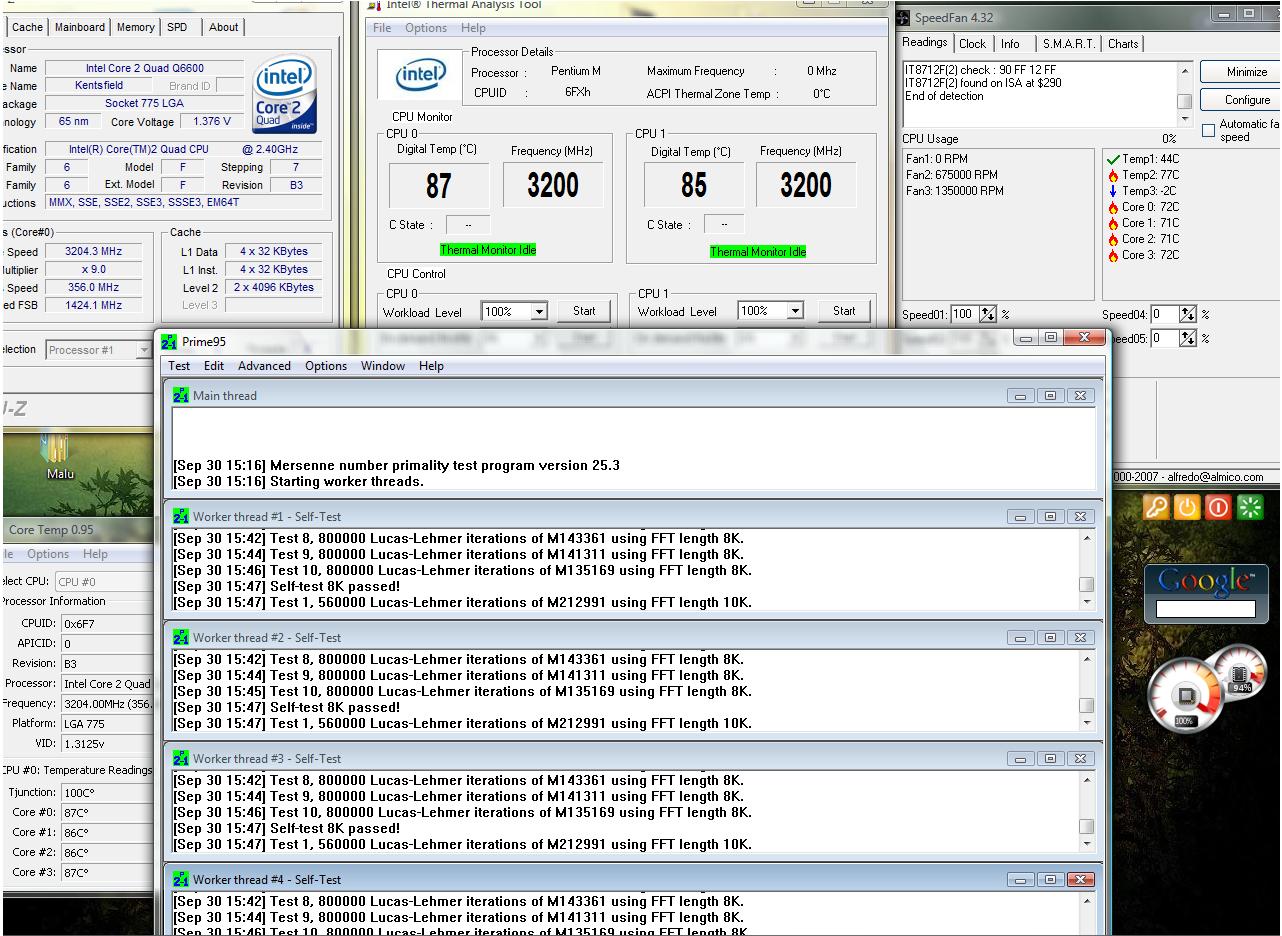Click the green restart gadget icon
Screen dimensions: 1282x936
[x=1250, y=508]
